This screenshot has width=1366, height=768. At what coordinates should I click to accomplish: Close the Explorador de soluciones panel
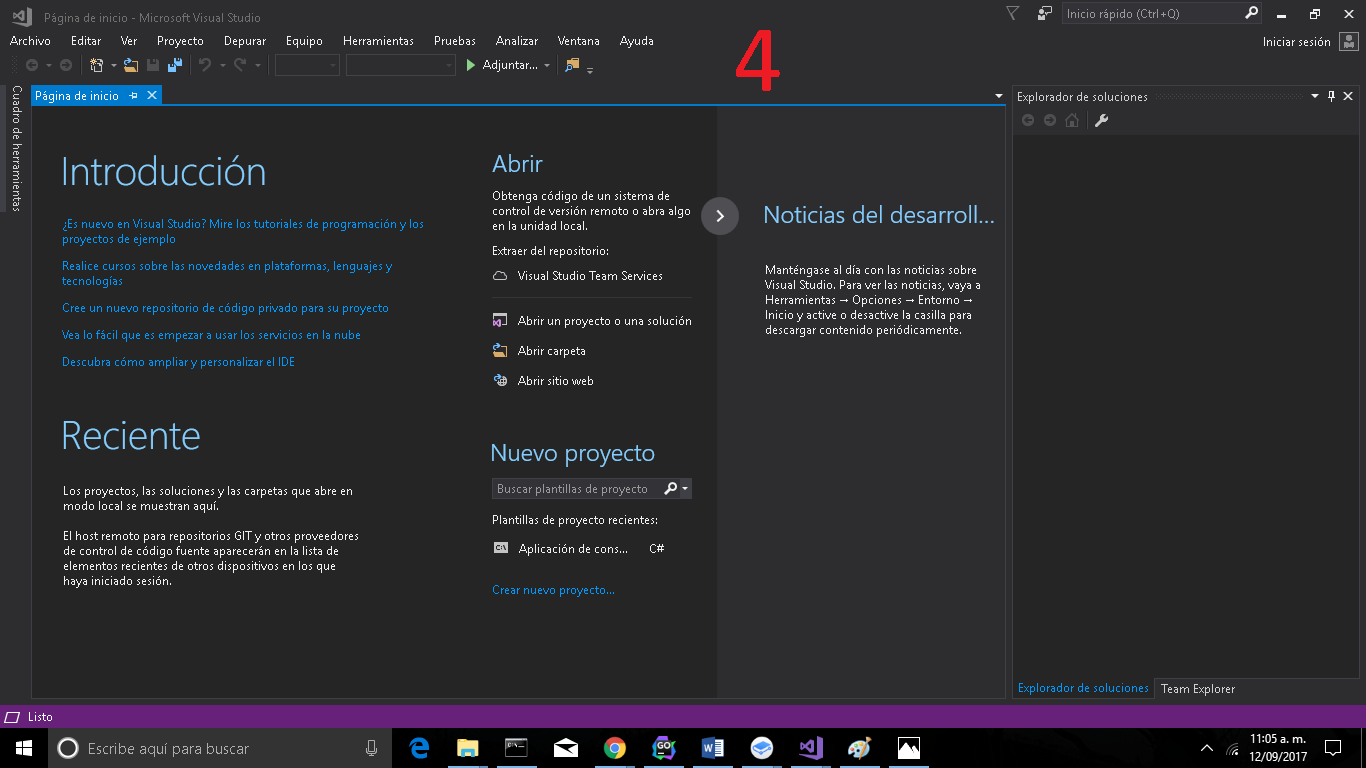click(1348, 96)
